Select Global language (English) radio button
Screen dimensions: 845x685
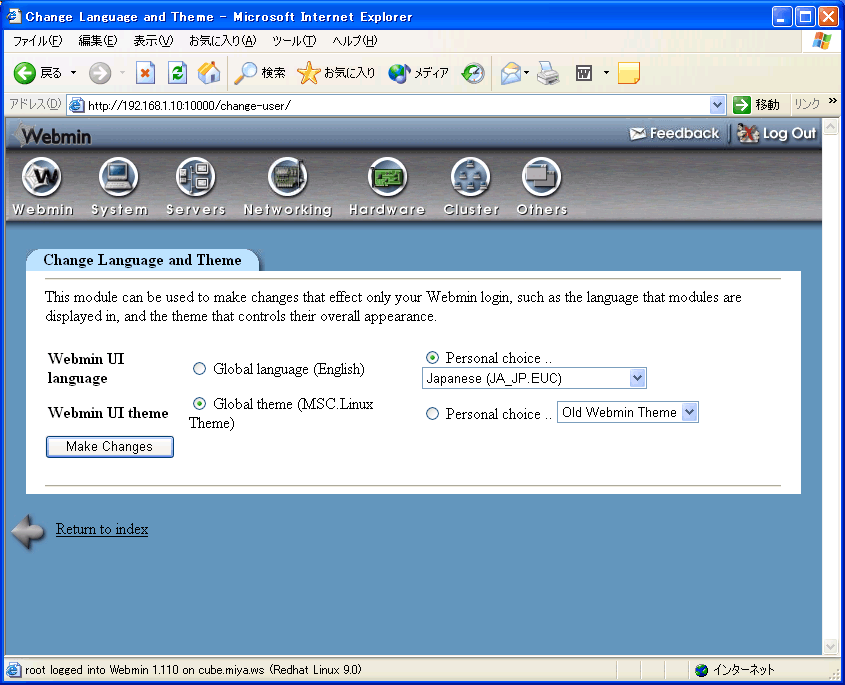coord(199,369)
